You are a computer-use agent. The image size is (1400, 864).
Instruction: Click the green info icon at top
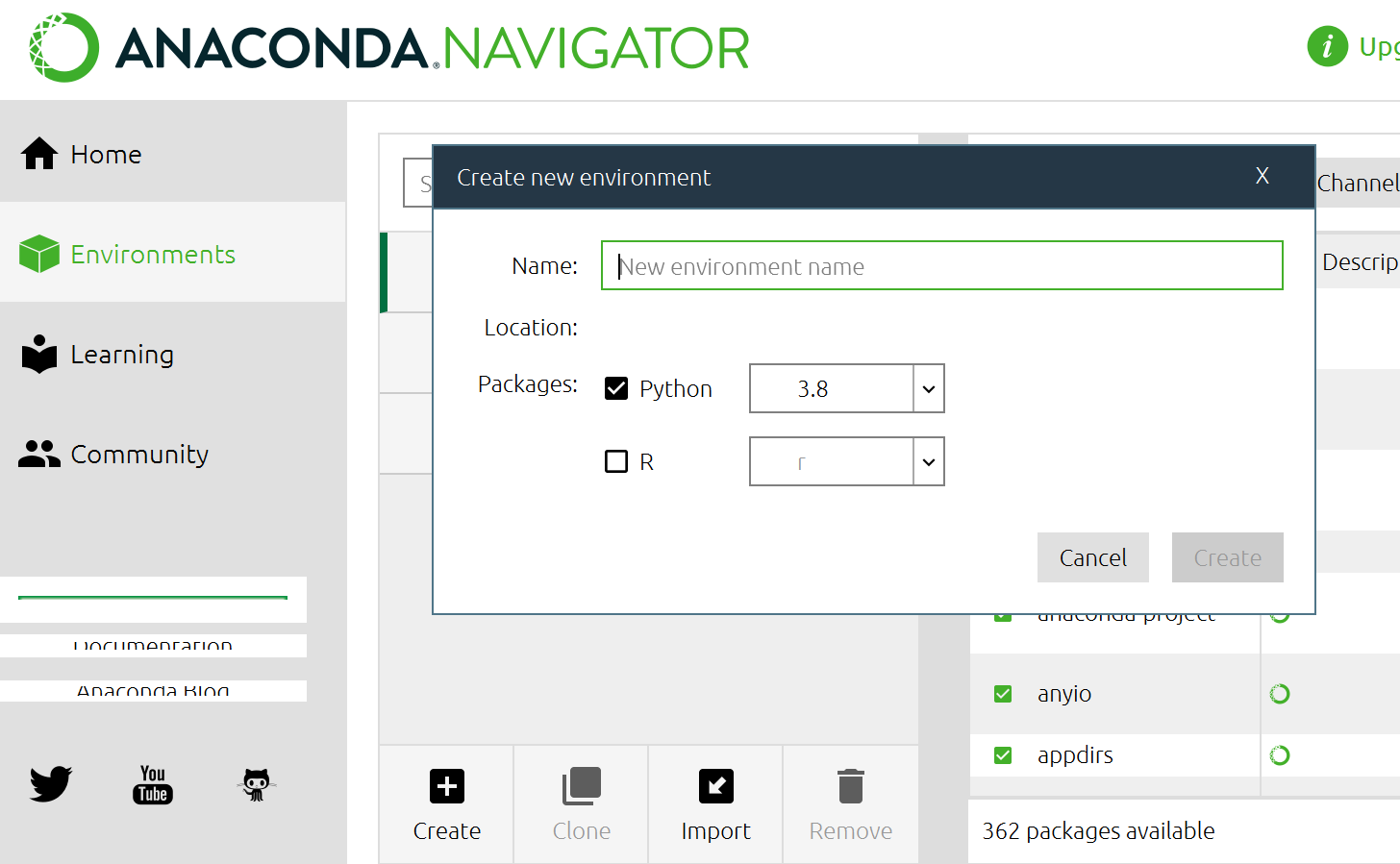(x=1328, y=46)
